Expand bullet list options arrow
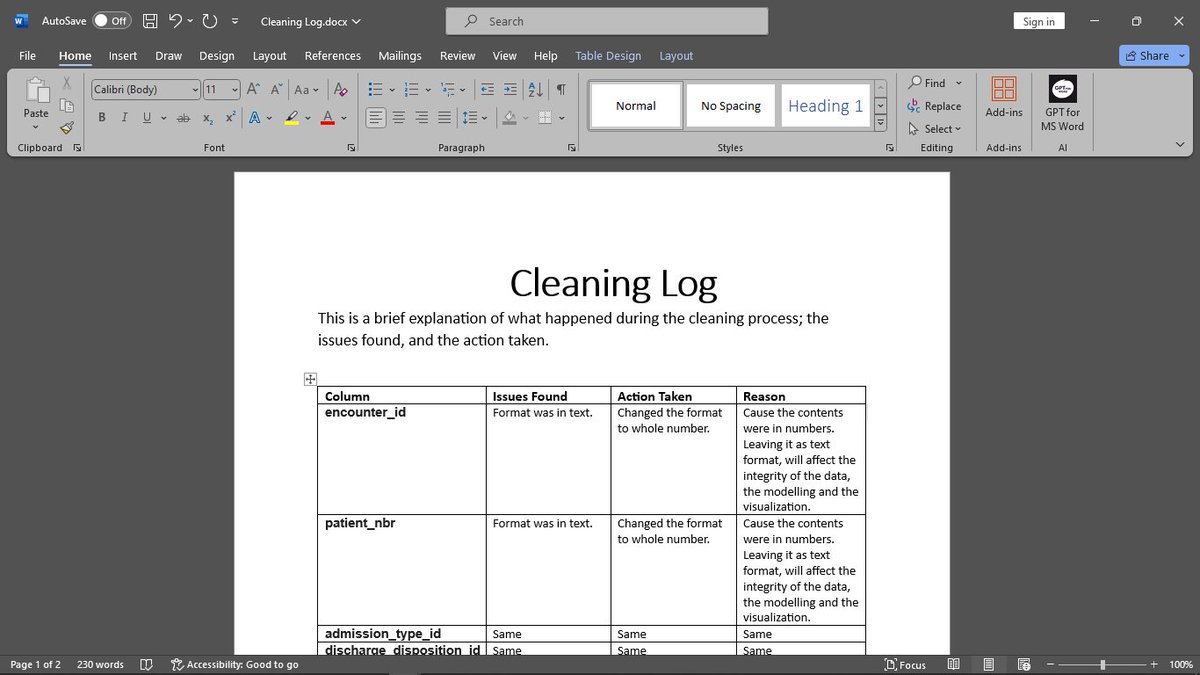 click(391, 89)
